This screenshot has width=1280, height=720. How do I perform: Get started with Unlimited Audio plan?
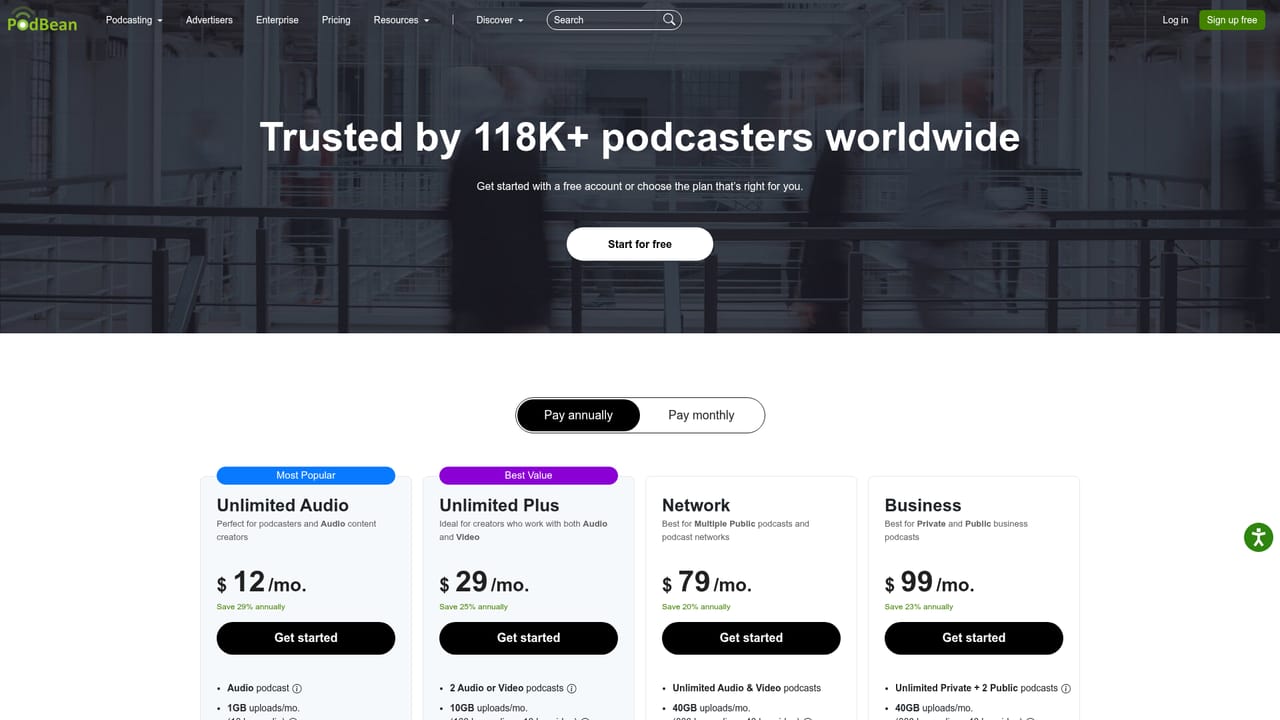[x=306, y=638]
